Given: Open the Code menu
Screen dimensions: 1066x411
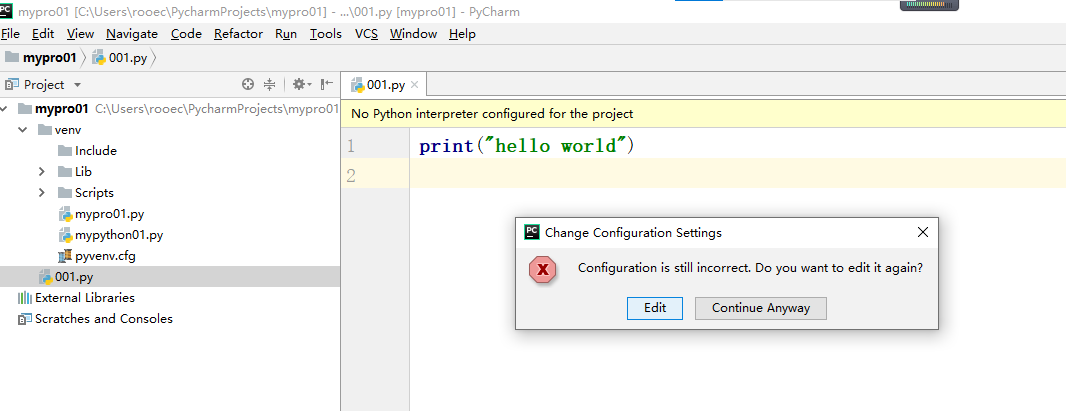Looking at the screenshot, I should tap(186, 34).
